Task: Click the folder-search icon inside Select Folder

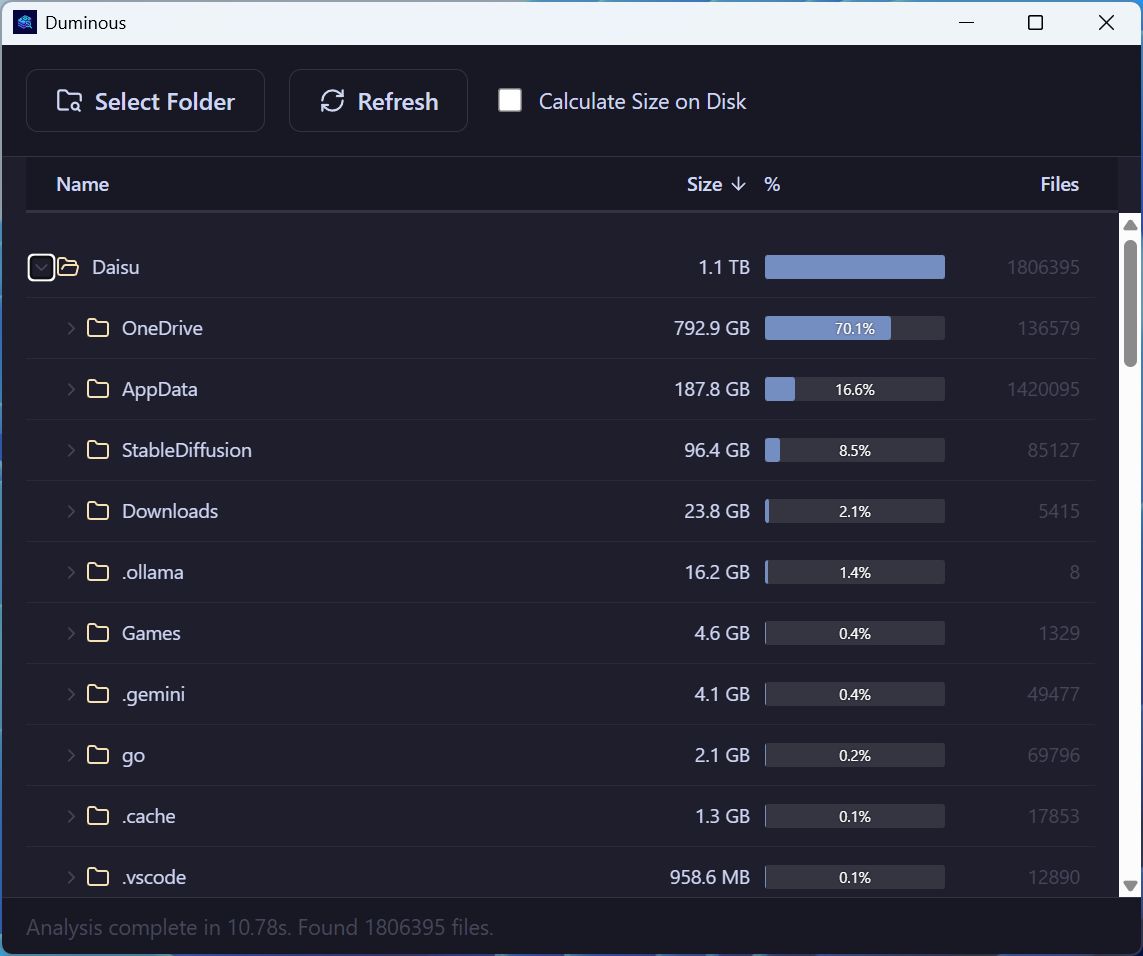Action: (68, 100)
